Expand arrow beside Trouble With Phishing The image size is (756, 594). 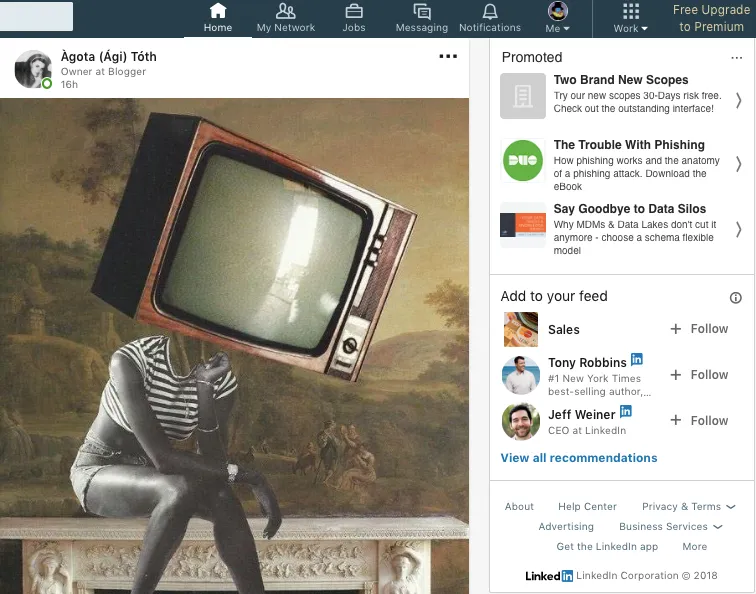tap(739, 164)
